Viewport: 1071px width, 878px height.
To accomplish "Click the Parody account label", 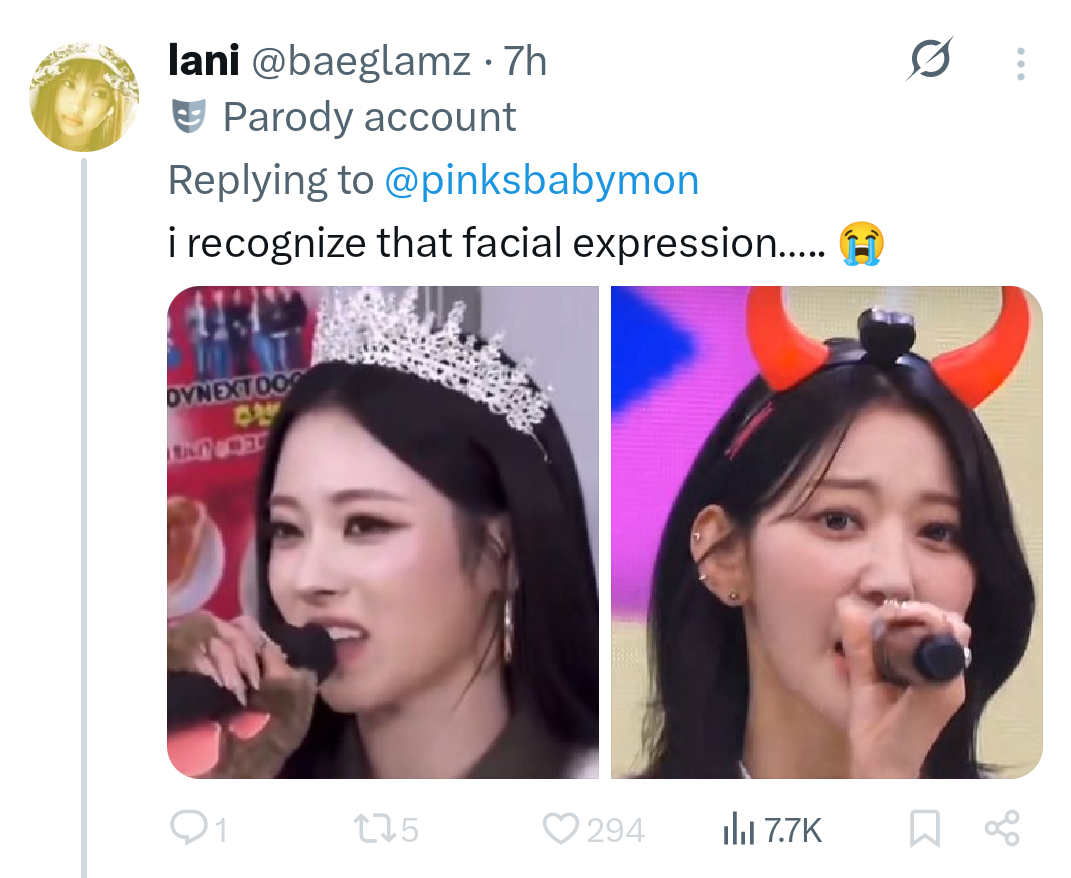I will coord(370,117).
